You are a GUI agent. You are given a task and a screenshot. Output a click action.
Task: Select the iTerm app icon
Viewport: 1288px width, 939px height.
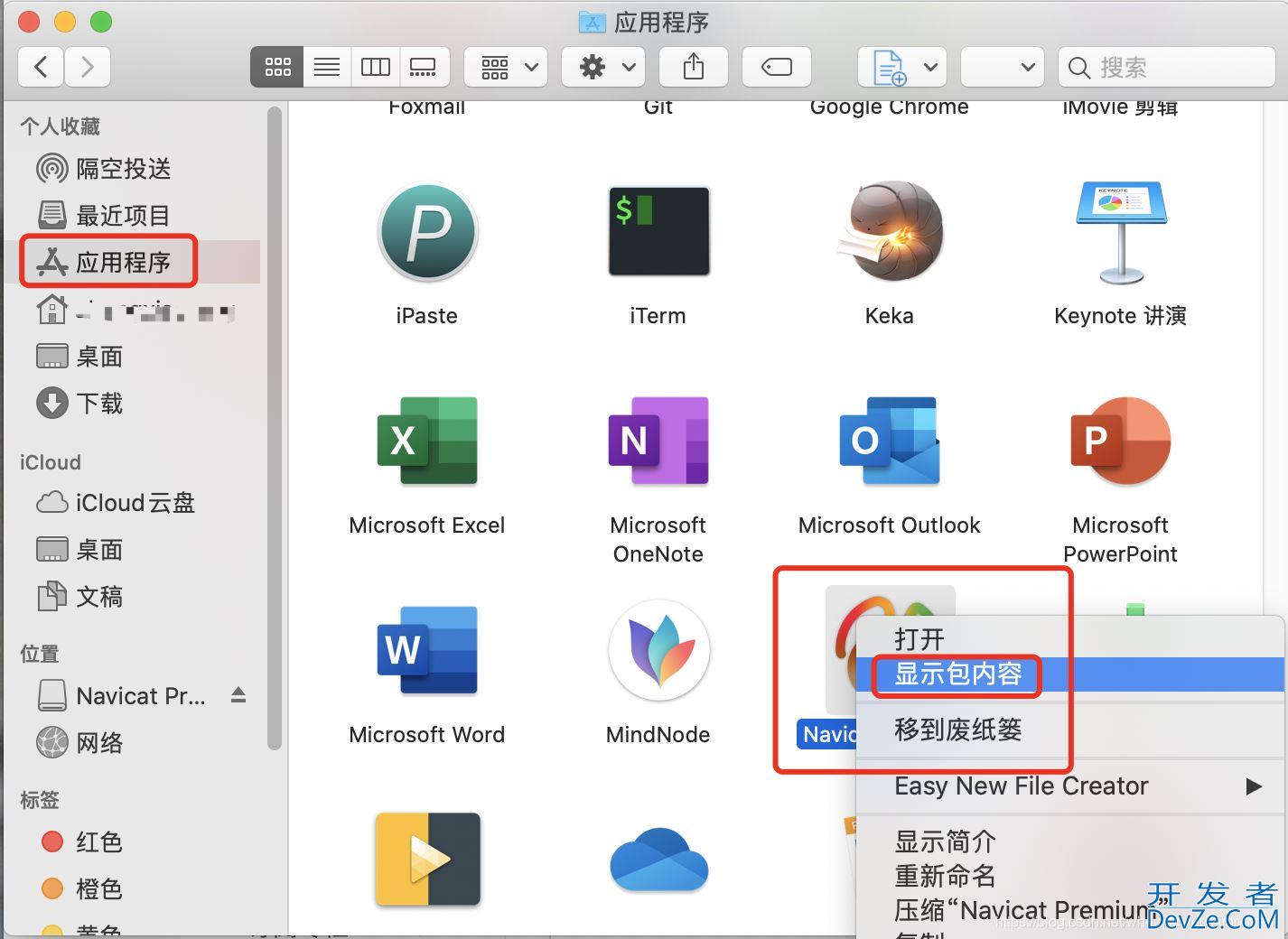[x=658, y=231]
